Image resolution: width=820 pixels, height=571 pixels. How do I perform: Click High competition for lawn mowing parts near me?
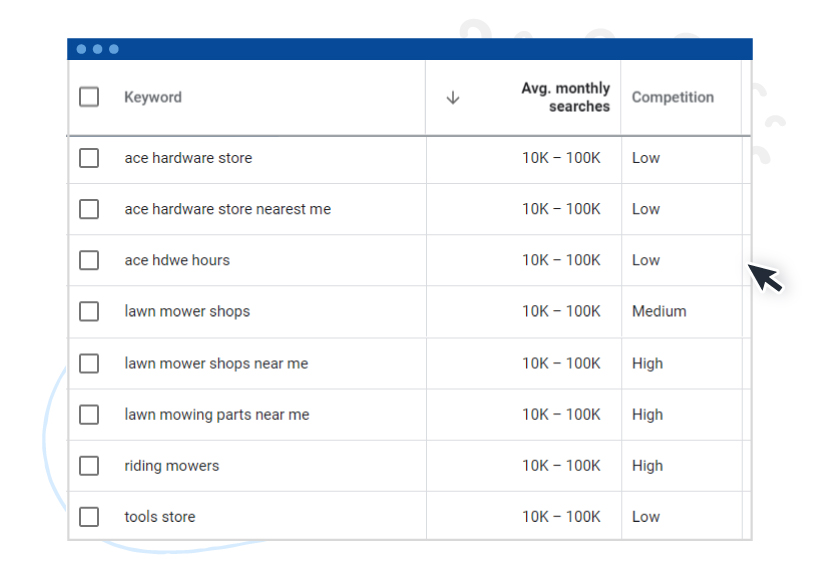(x=647, y=415)
